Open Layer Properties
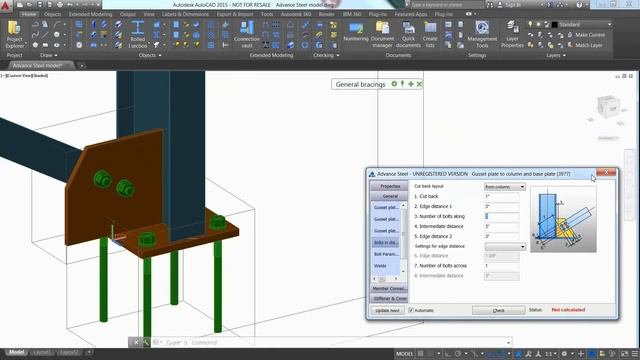This screenshot has width=640, height=360. [x=512, y=35]
